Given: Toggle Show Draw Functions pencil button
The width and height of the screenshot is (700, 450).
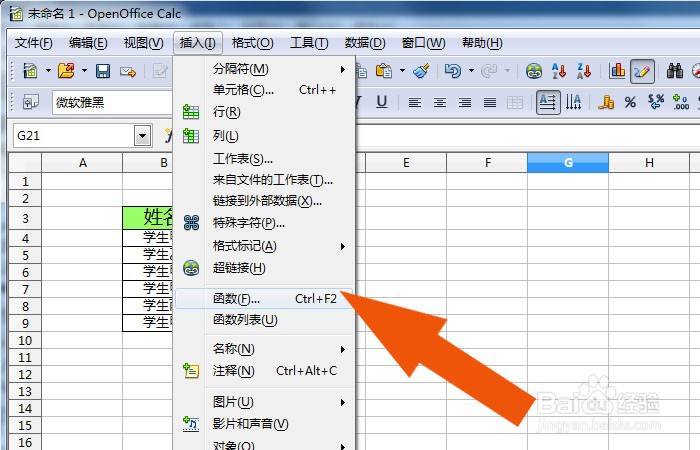Looking at the screenshot, I should [x=642, y=71].
